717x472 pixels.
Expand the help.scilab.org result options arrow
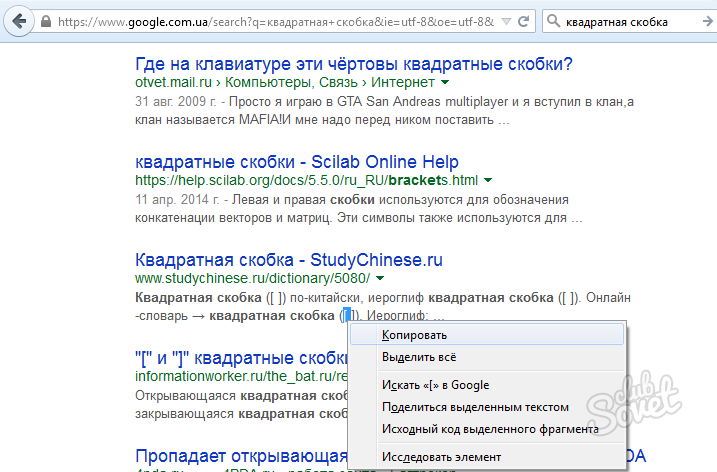click(x=488, y=180)
